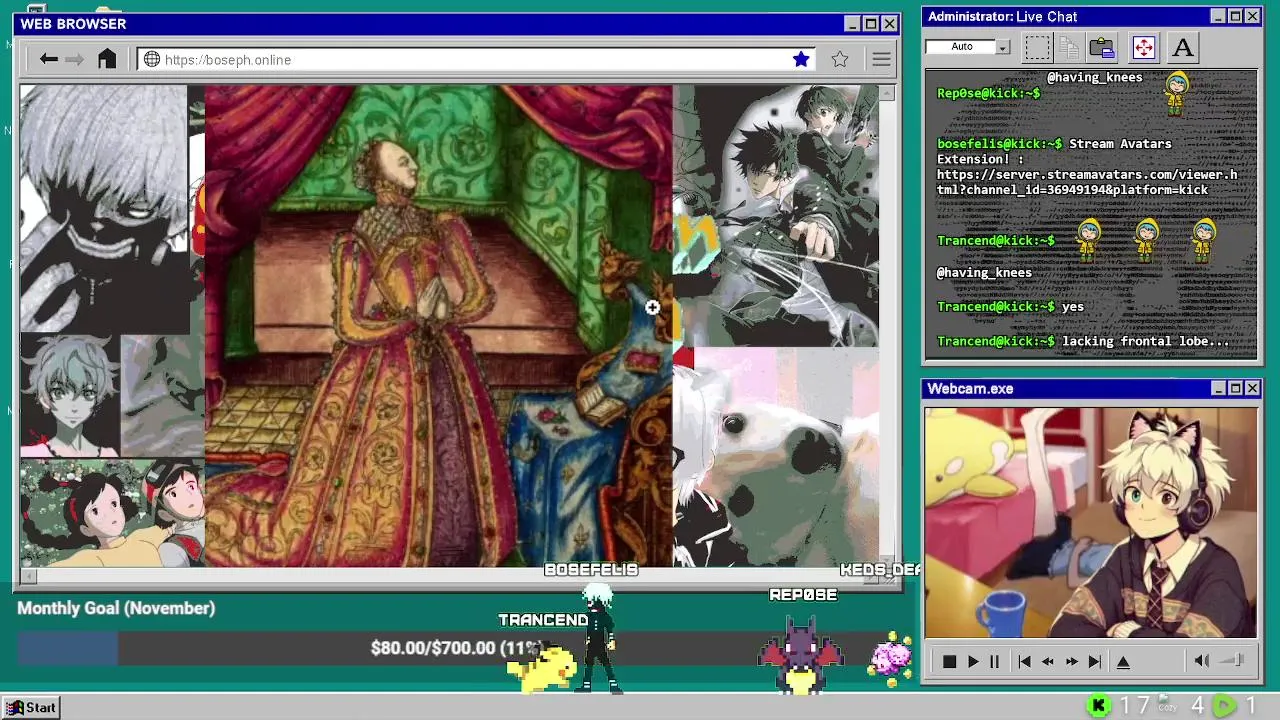Click the 'lacking frontal lobe...' chat message
Image resolution: width=1280 pixels, height=720 pixels.
pyautogui.click(x=1146, y=341)
